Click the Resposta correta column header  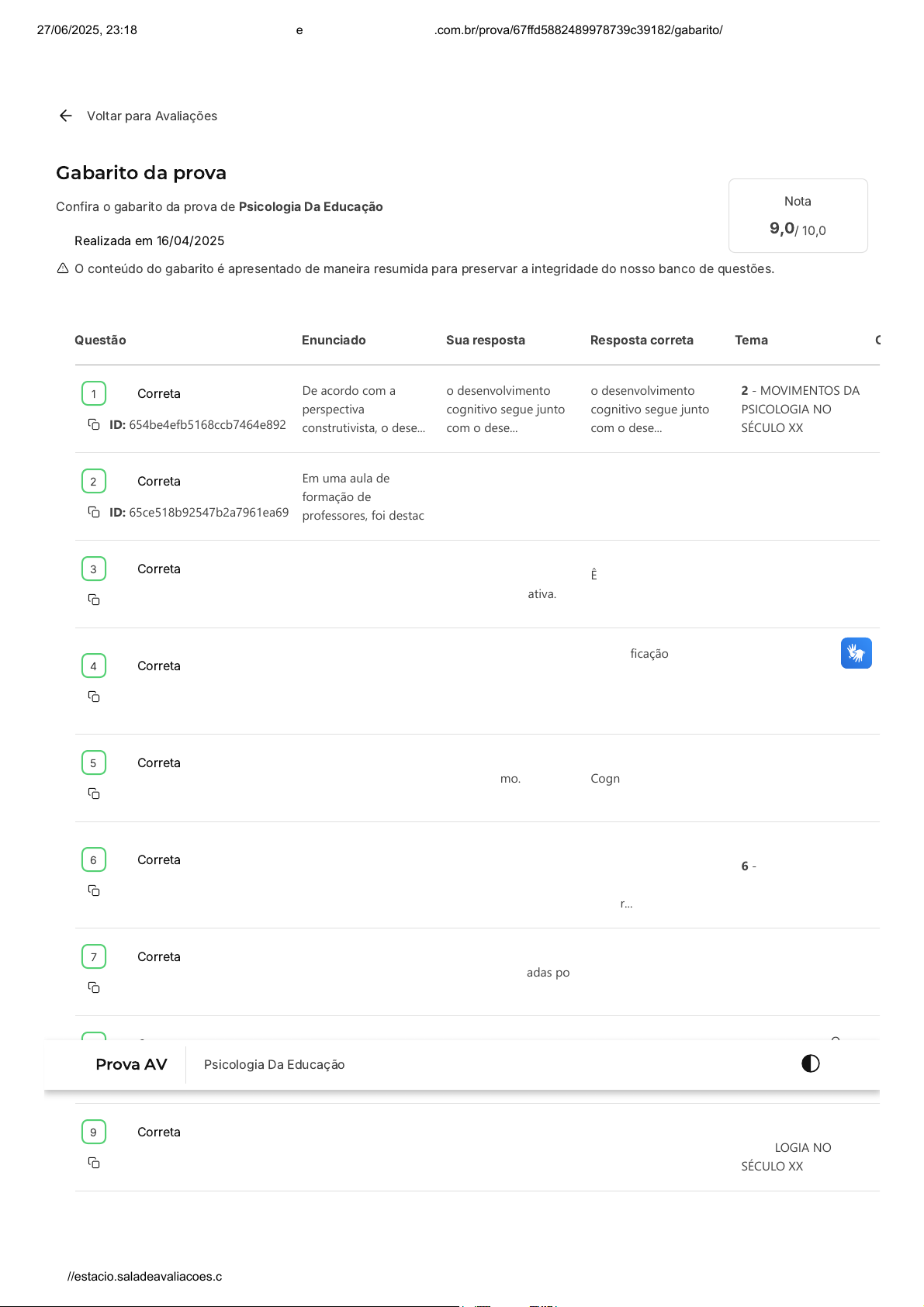(x=642, y=340)
